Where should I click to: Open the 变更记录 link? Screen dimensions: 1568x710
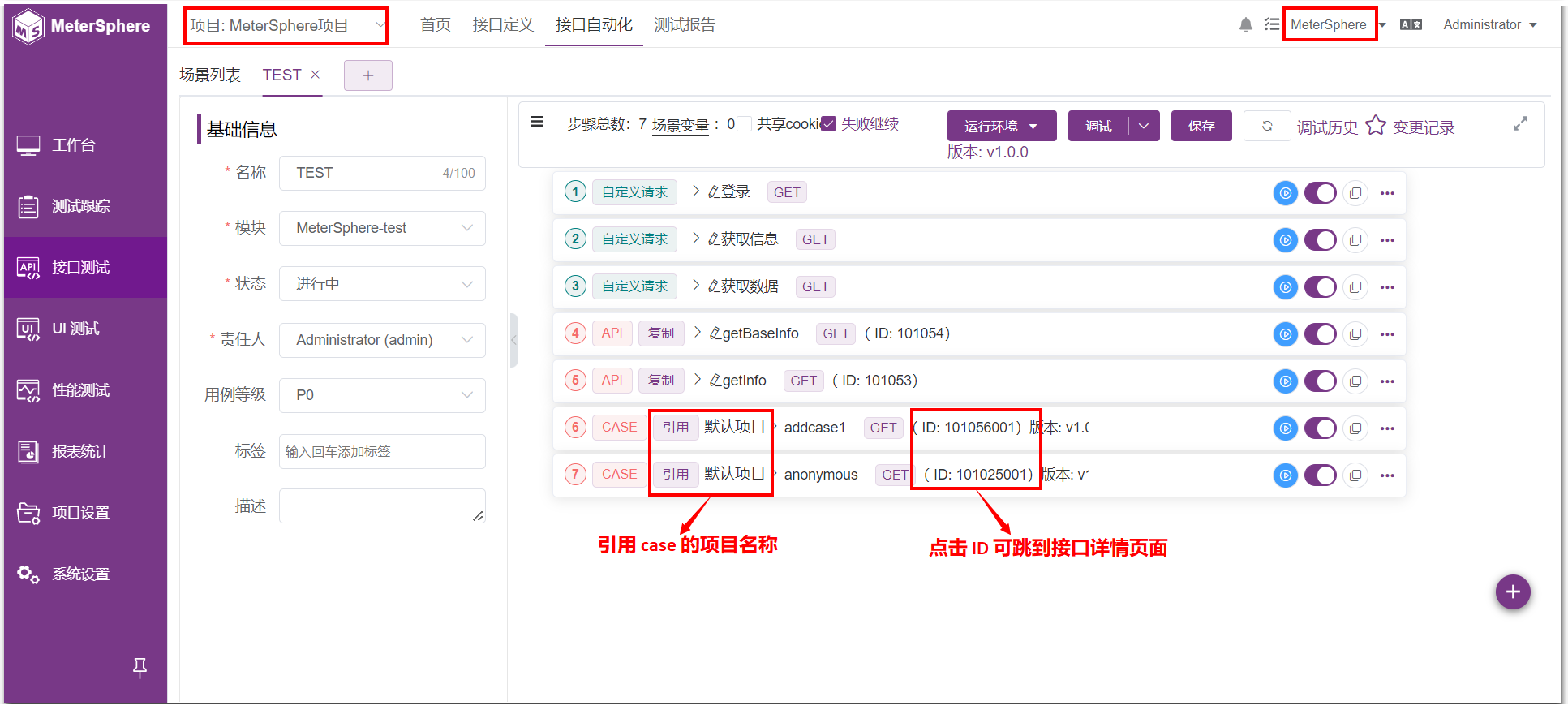coord(1424,127)
